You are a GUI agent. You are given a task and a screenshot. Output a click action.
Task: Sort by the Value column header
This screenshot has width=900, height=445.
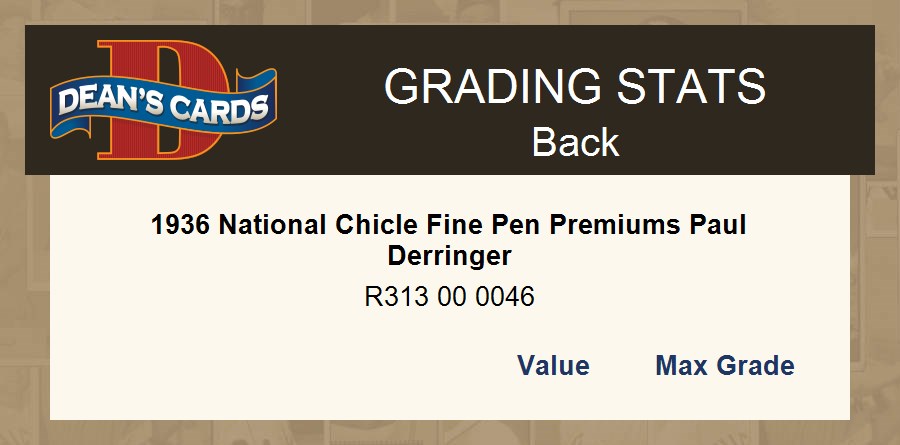pos(553,366)
